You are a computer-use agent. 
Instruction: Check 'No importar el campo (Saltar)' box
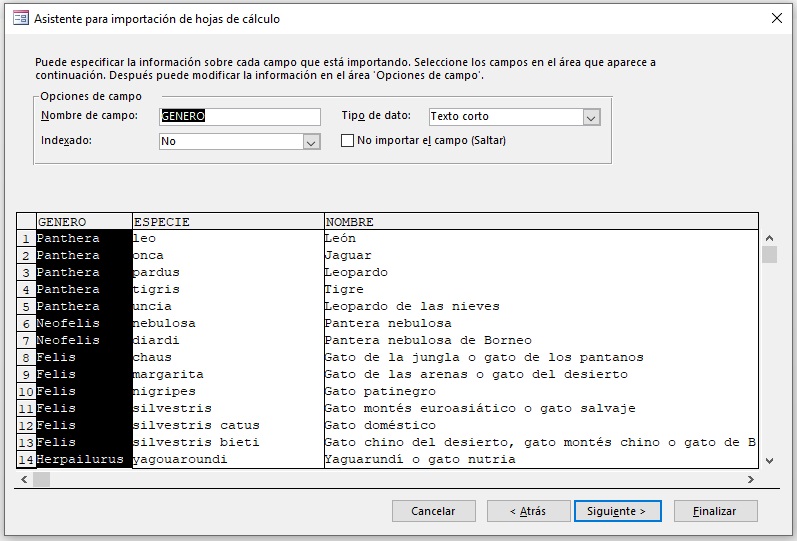347,140
